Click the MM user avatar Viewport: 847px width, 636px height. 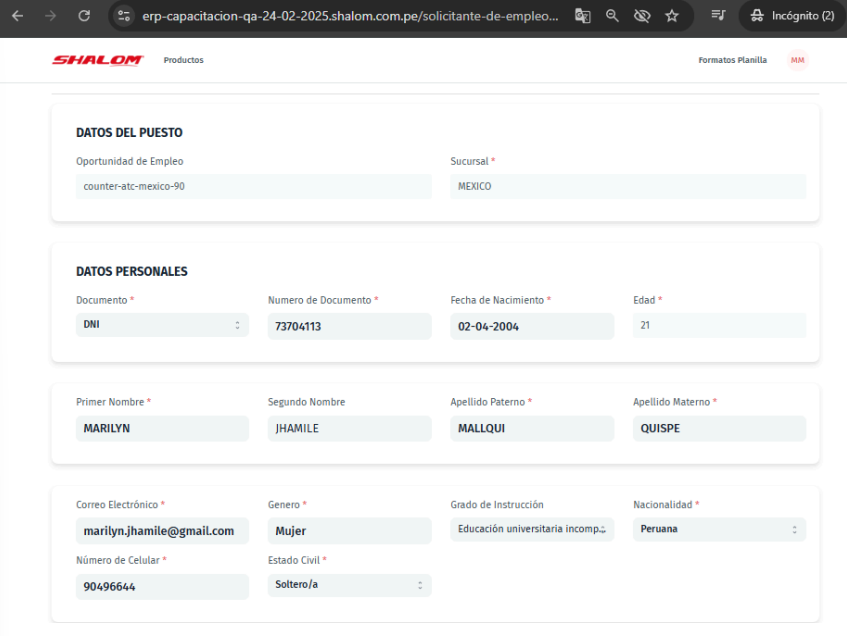click(x=797, y=60)
